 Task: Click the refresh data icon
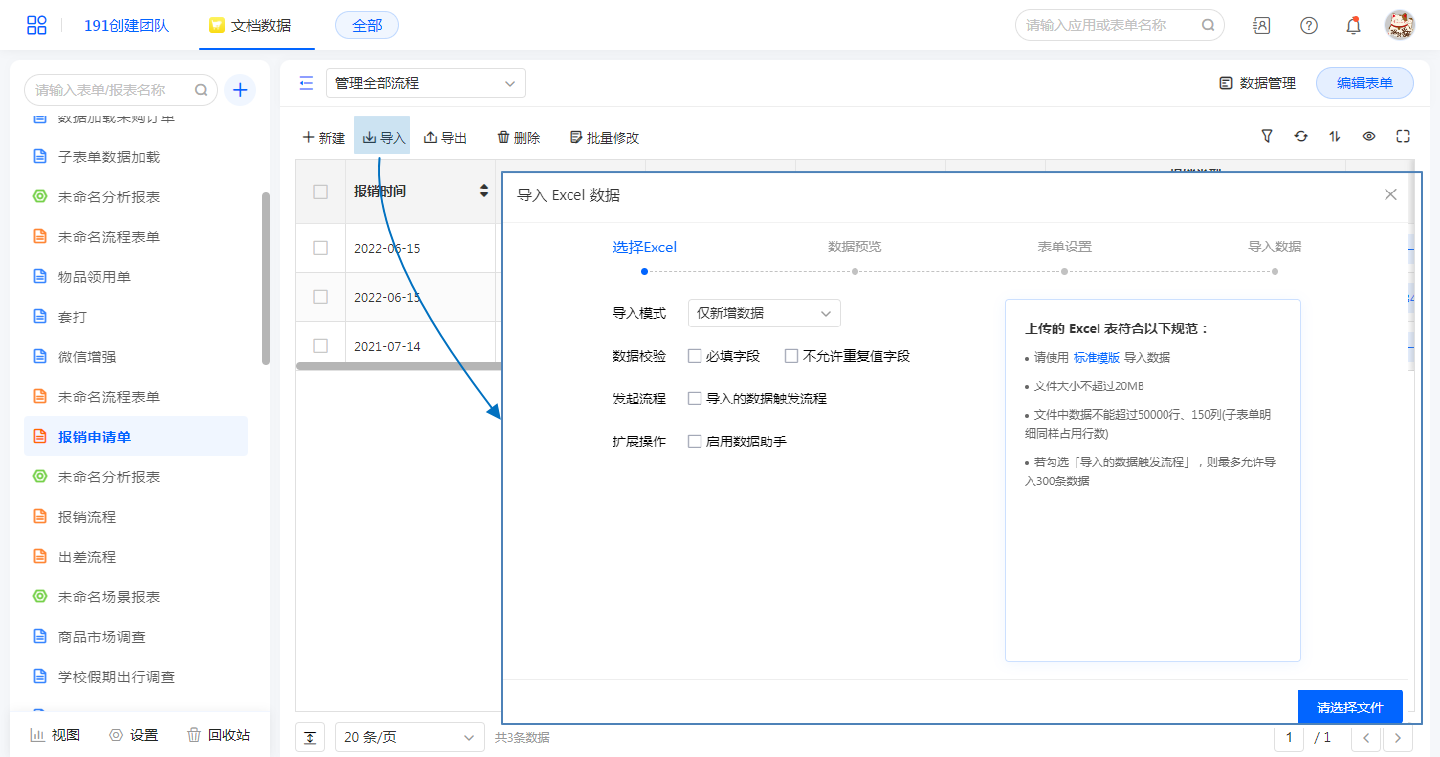1301,136
